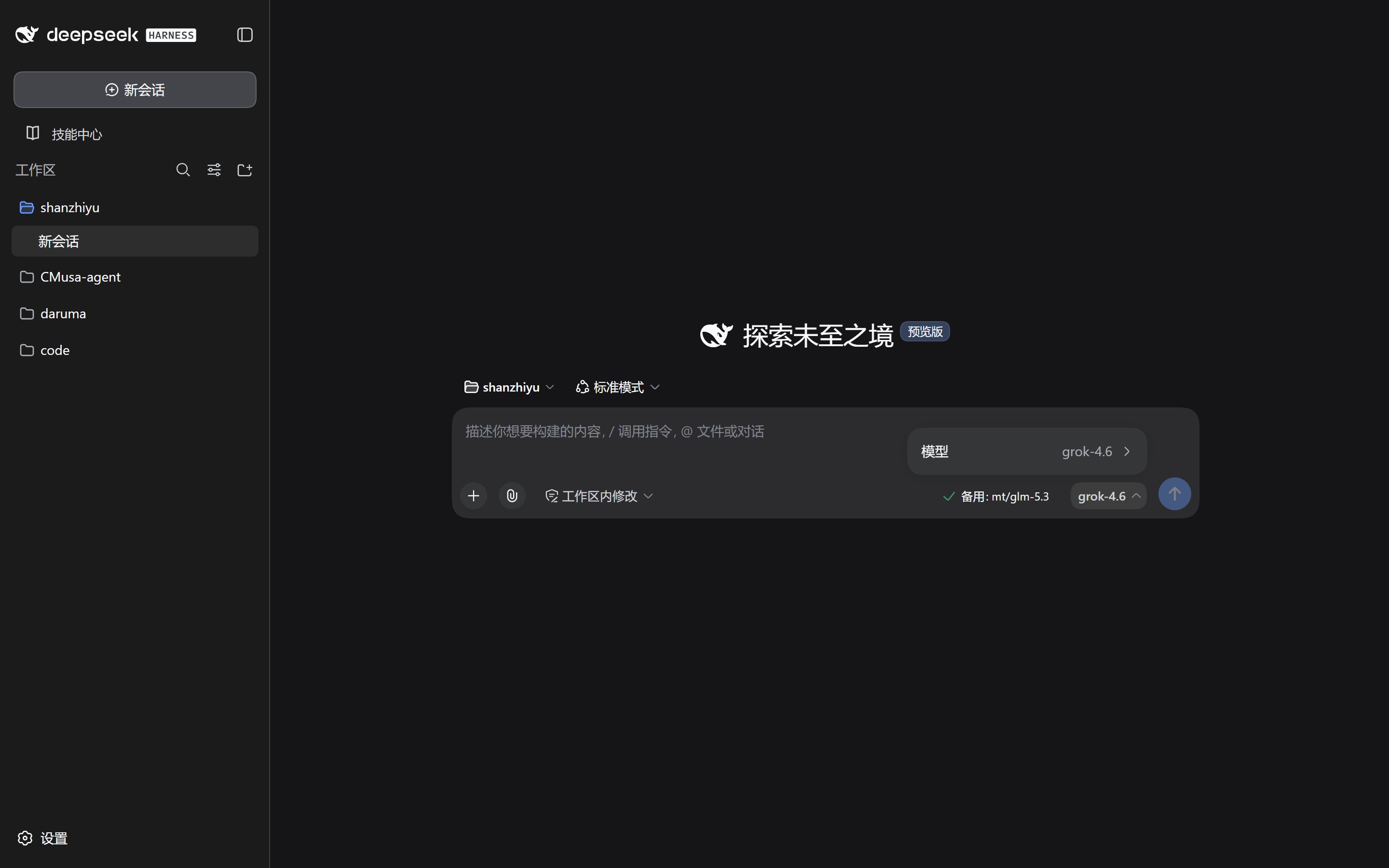Click the deepseek whale logo in sidebar
1389x868 pixels.
click(27, 34)
